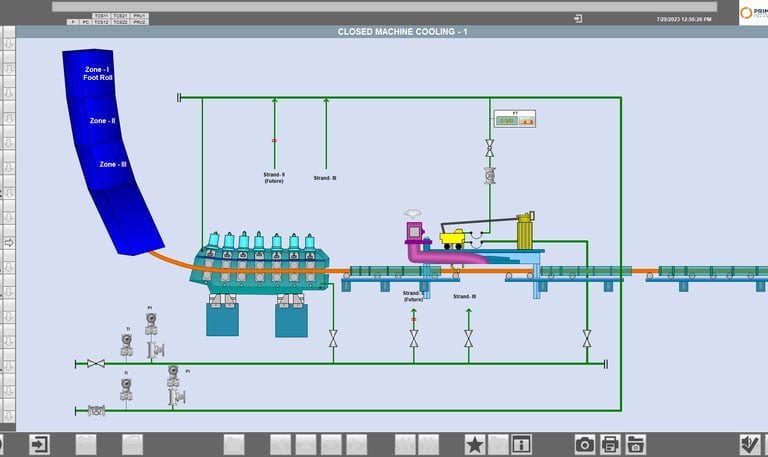The width and height of the screenshot is (768, 457).
Task: Click the valve below the withdrawal straightener unit
Action: tap(333, 338)
